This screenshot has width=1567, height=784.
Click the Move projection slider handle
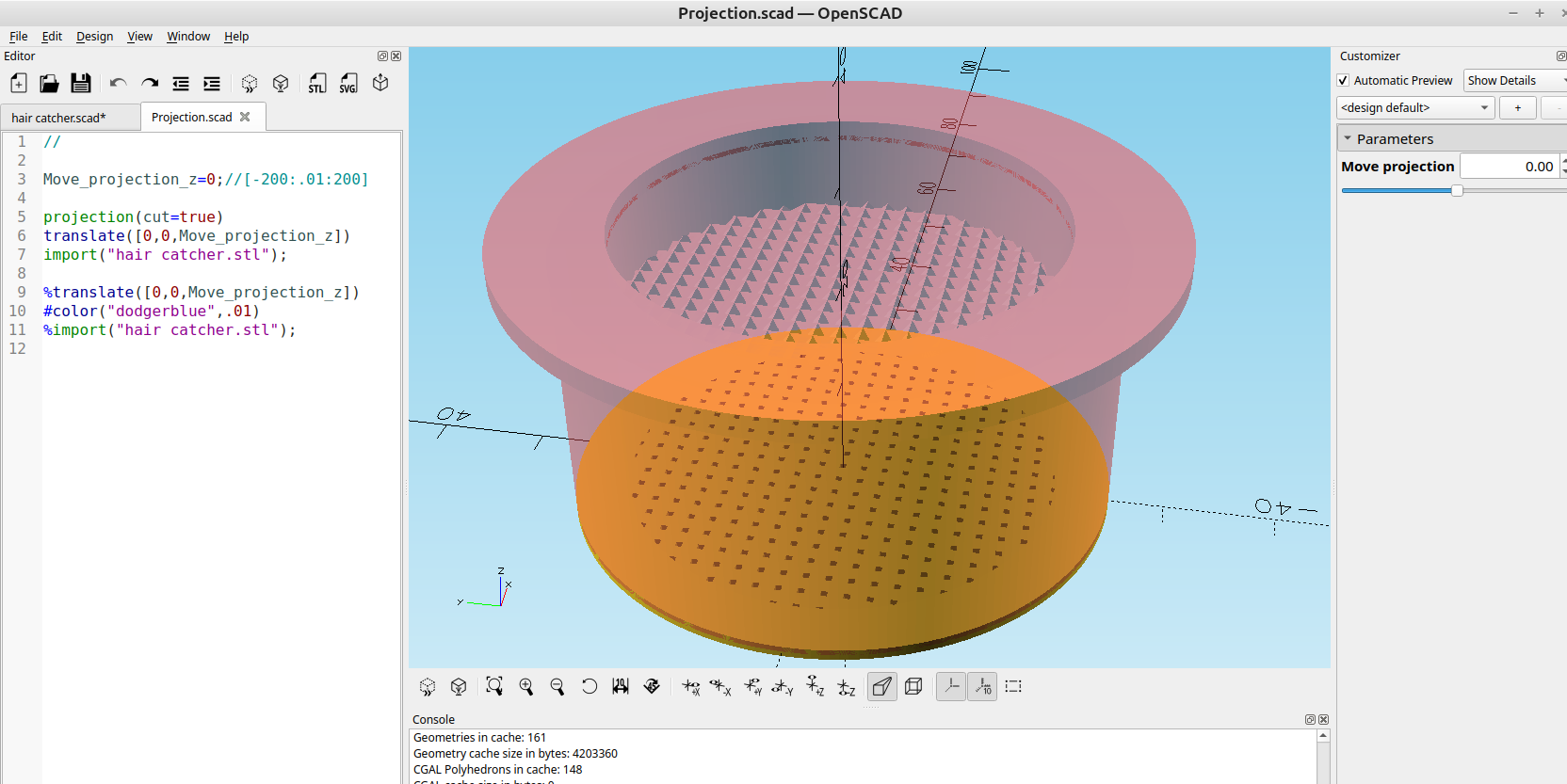click(1457, 191)
